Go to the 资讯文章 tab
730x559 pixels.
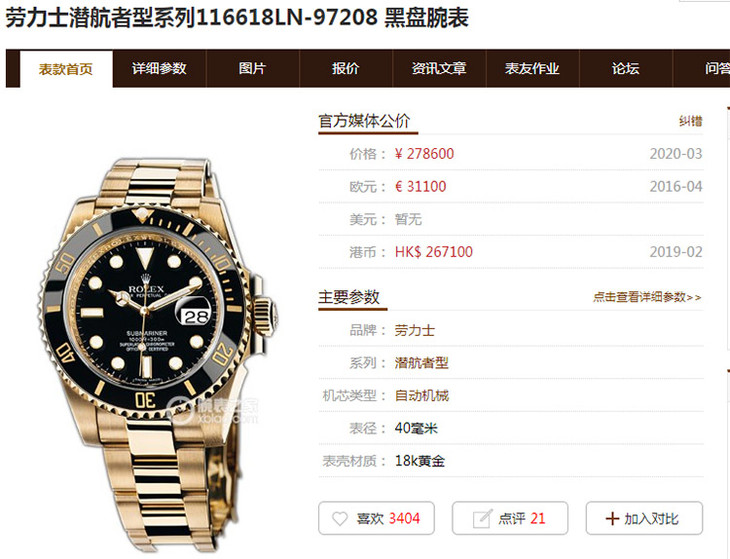(x=439, y=69)
